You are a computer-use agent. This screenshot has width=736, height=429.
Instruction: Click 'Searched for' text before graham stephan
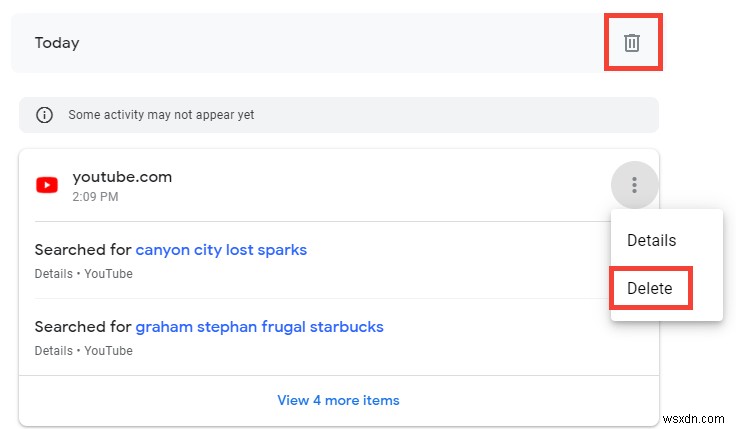[83, 327]
